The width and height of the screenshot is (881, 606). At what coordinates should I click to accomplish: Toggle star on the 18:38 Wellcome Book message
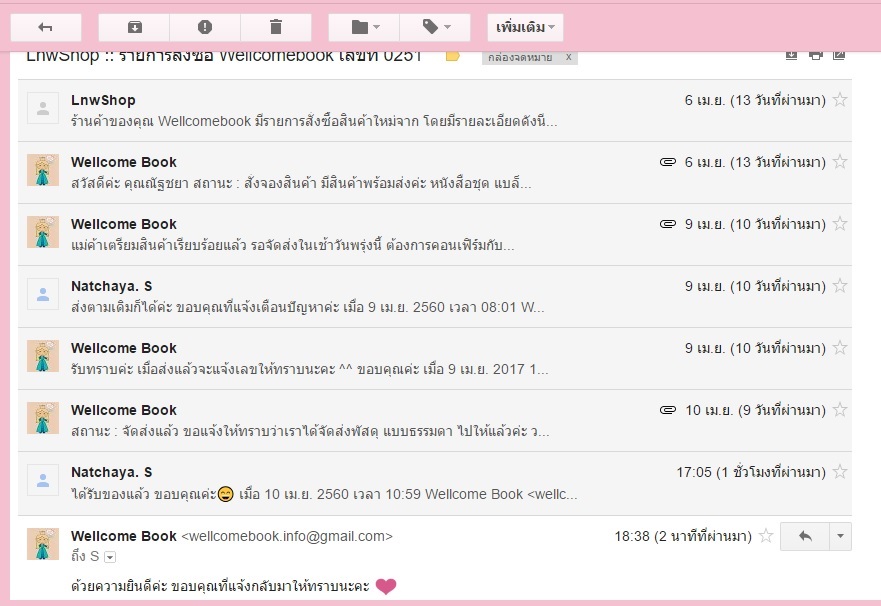766,537
